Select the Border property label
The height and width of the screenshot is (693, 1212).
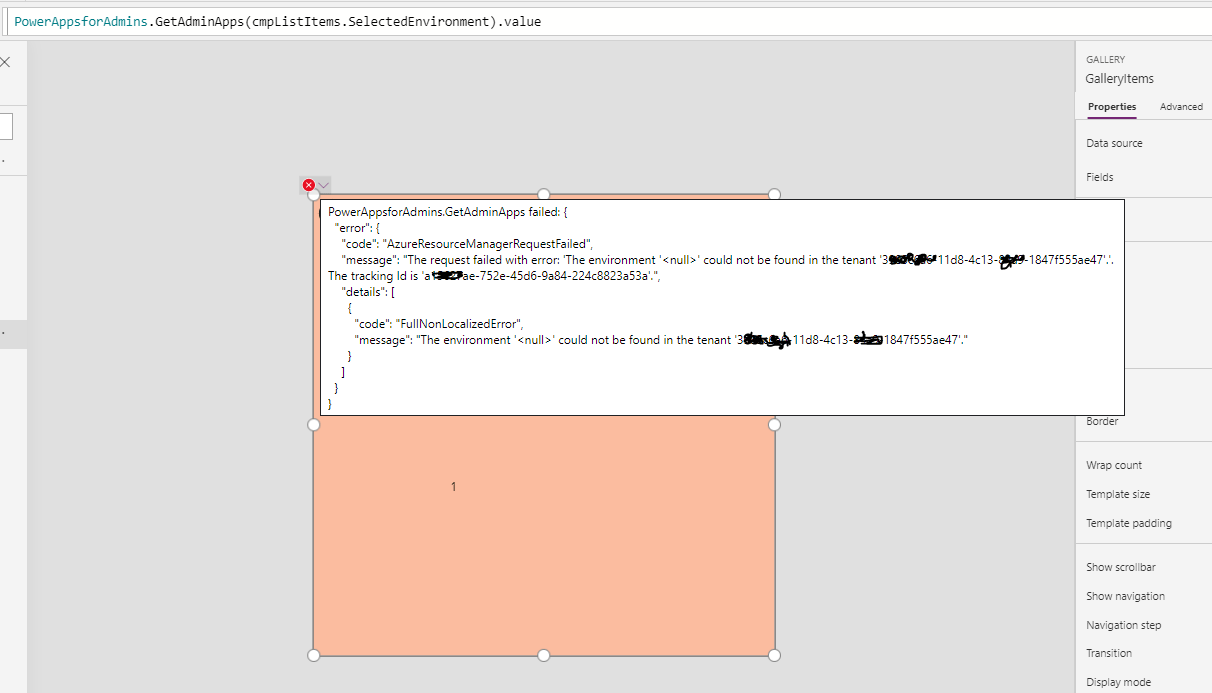tap(1102, 421)
